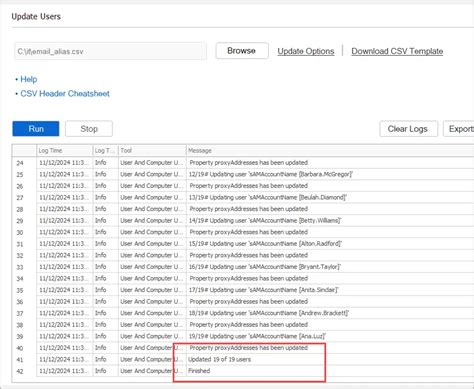Select the Tool column header
Screen dimensions: 474x389
[152, 151]
